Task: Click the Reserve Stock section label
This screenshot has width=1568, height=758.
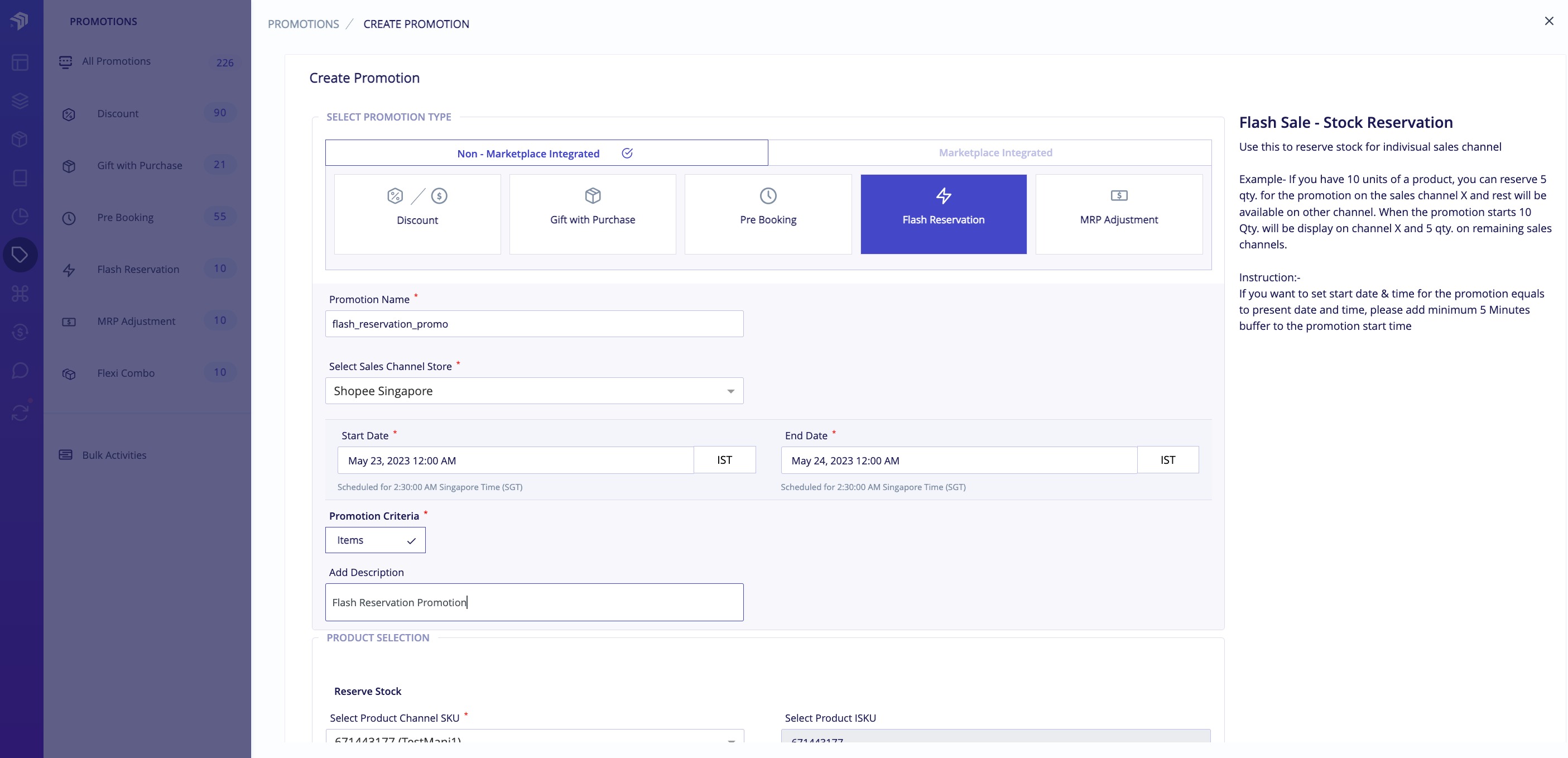Action: (x=368, y=691)
